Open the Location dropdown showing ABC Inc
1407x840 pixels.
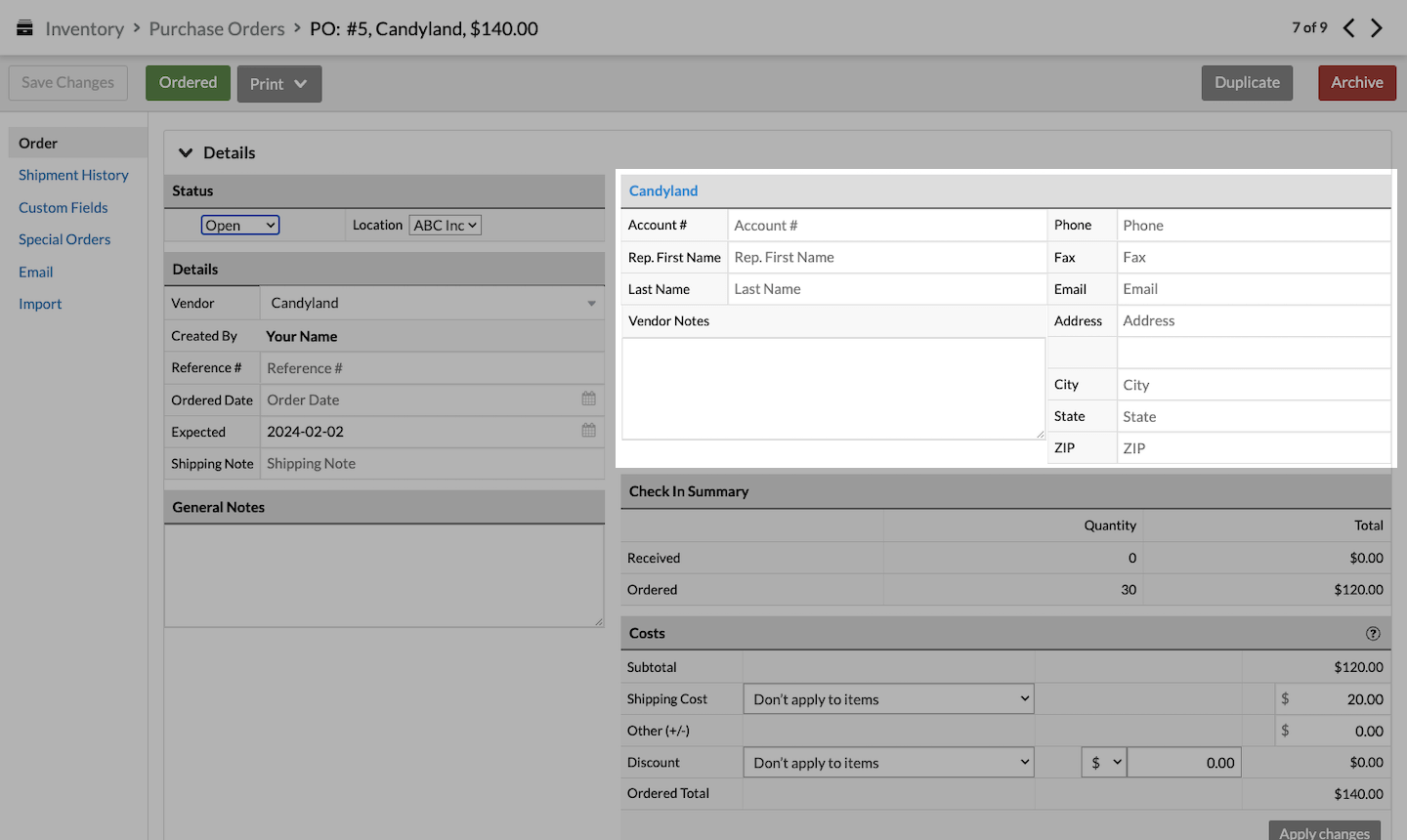coord(445,225)
